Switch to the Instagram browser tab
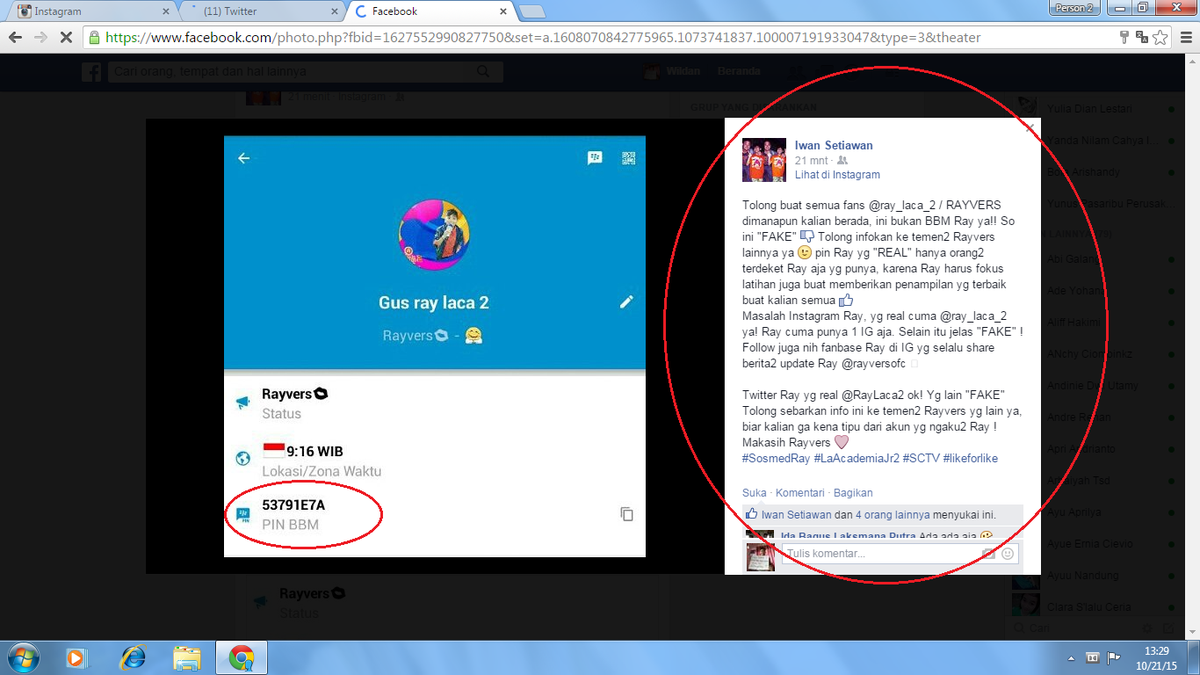 [x=90, y=11]
